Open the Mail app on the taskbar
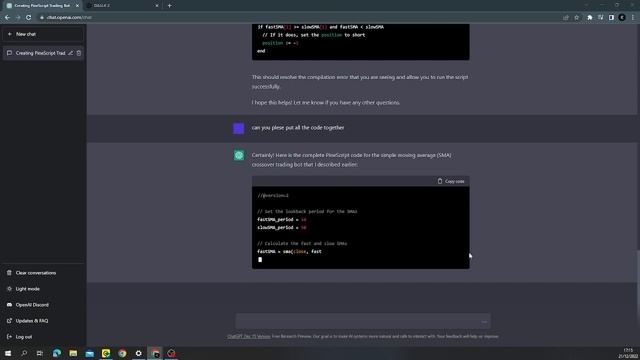Image resolution: width=640 pixels, height=360 pixels. click(x=89, y=353)
